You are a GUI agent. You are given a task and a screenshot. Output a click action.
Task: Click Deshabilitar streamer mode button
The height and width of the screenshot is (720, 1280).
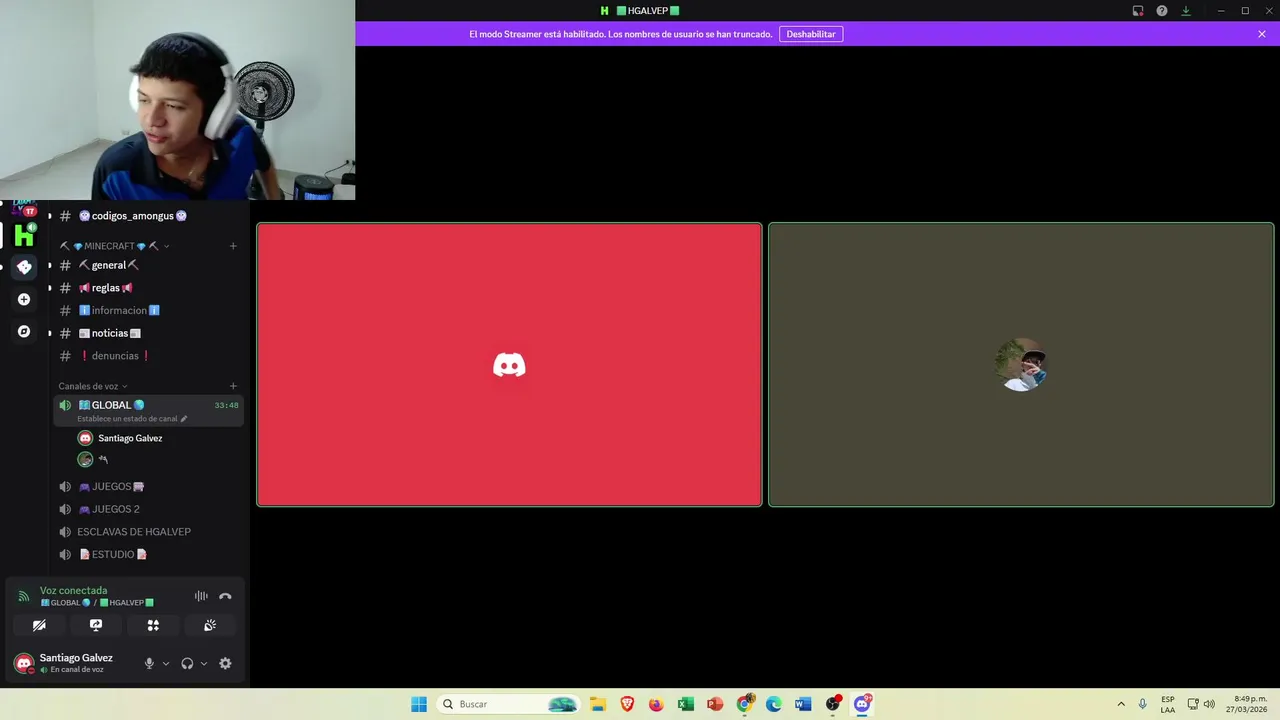tap(811, 34)
